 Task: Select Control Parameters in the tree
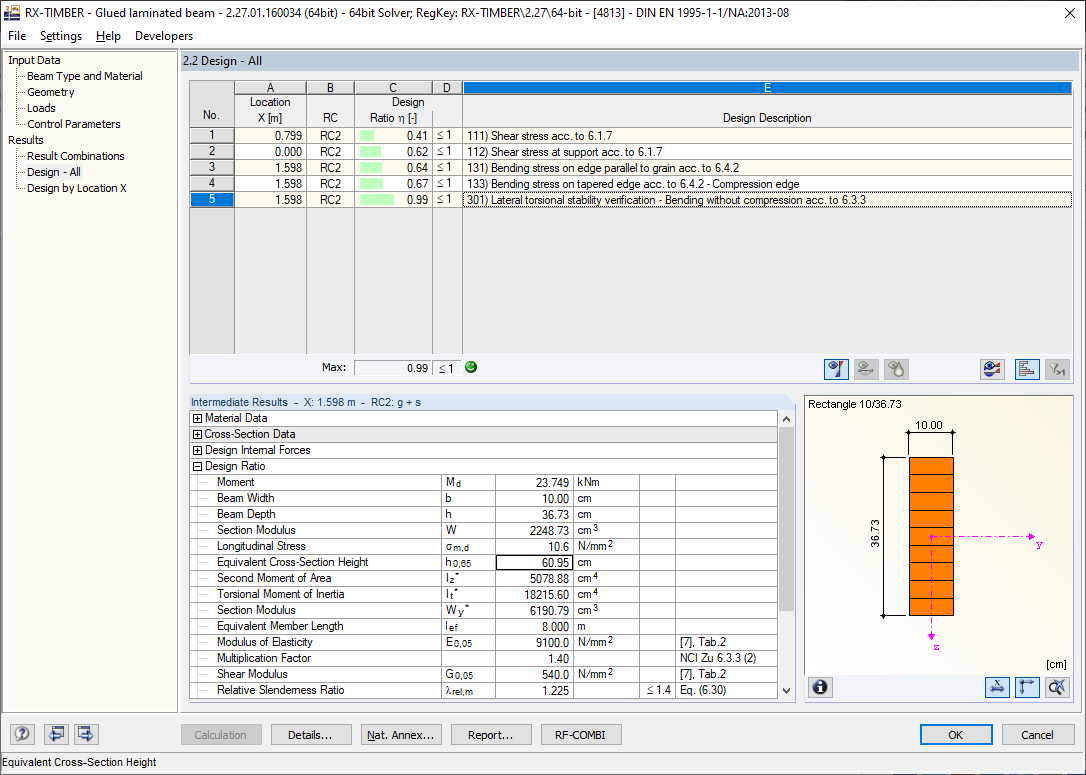click(73, 124)
